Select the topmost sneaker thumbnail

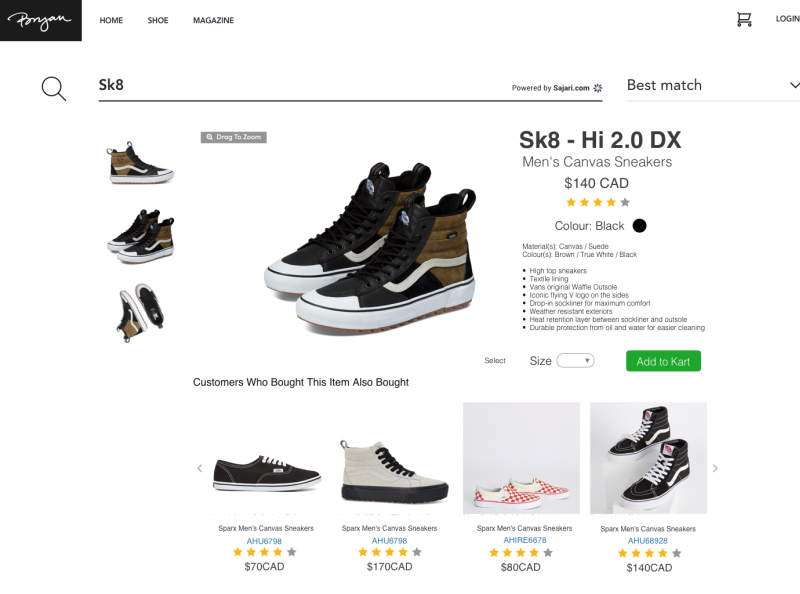(x=140, y=163)
